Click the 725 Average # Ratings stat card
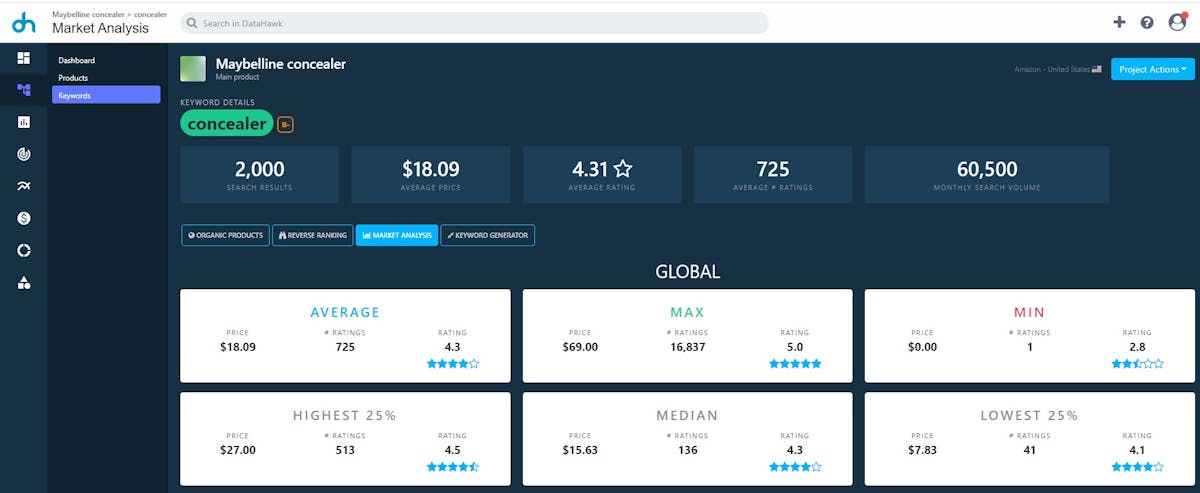This screenshot has width=1200, height=493. [x=773, y=175]
